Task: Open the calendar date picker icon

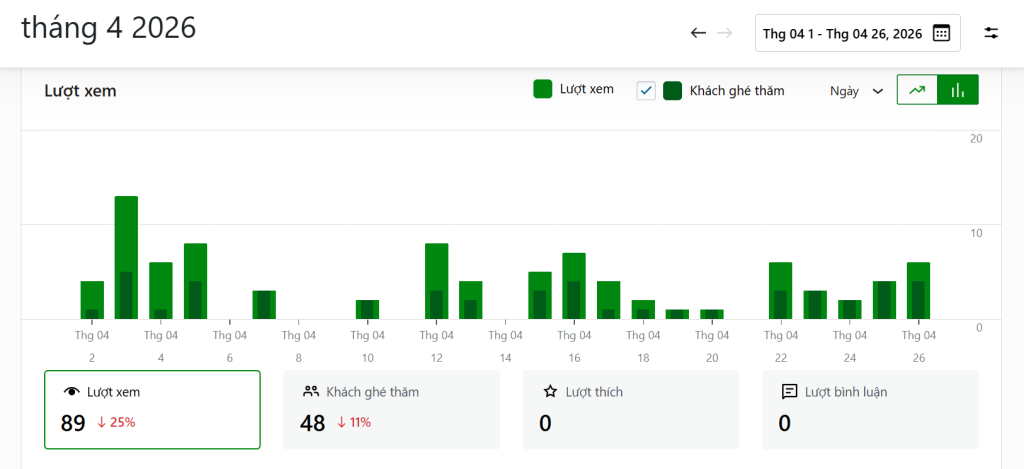Action: pyautogui.click(x=941, y=33)
